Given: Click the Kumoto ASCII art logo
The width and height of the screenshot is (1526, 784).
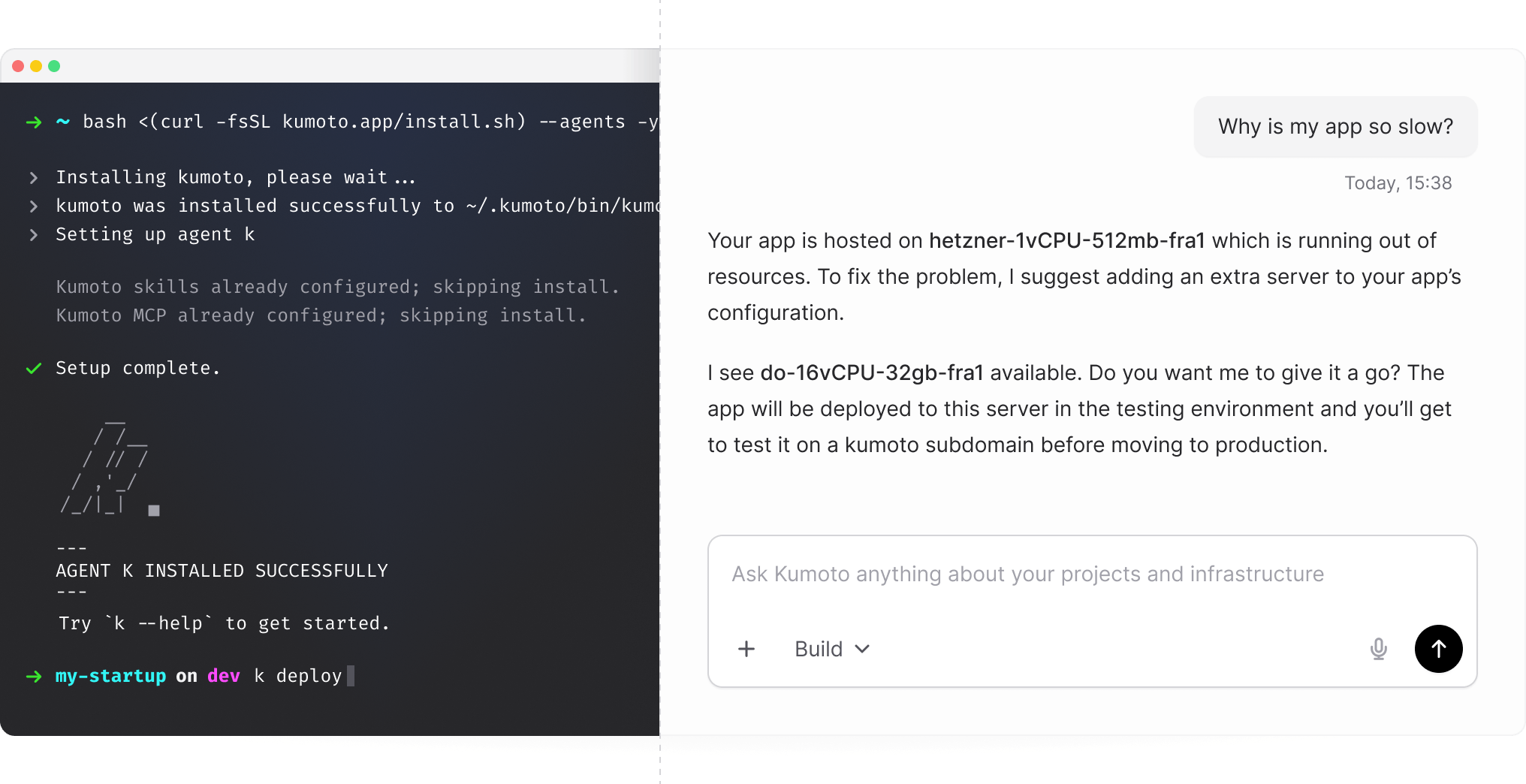Looking at the screenshot, I should (x=110, y=470).
